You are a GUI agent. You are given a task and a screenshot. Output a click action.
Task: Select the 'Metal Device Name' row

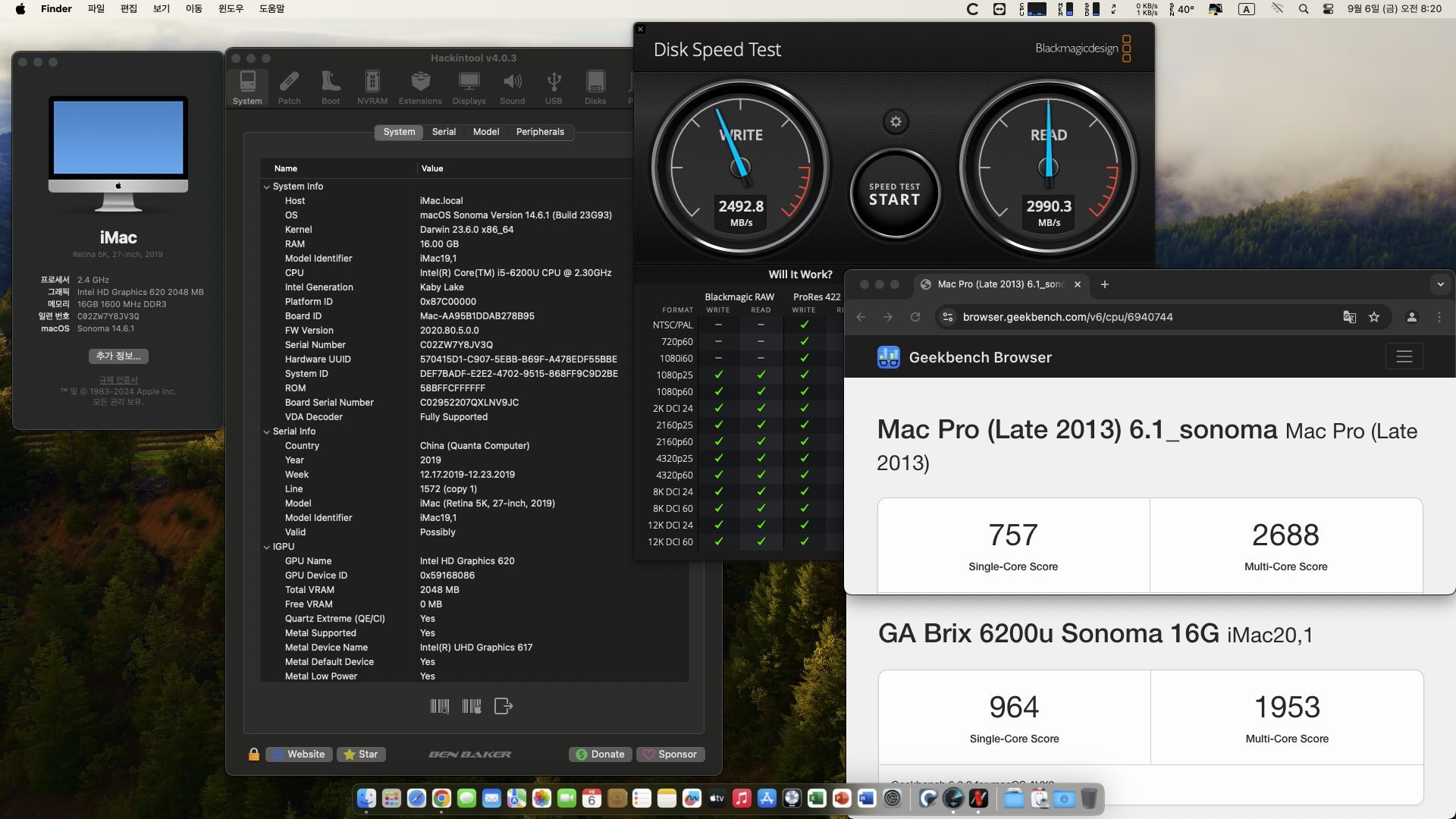tap(474, 648)
